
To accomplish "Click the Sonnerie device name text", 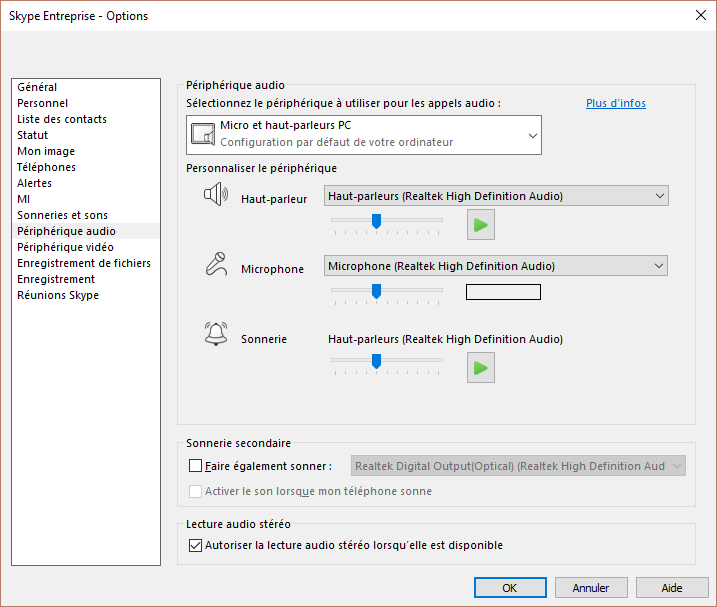I will pyautogui.click(x=445, y=339).
